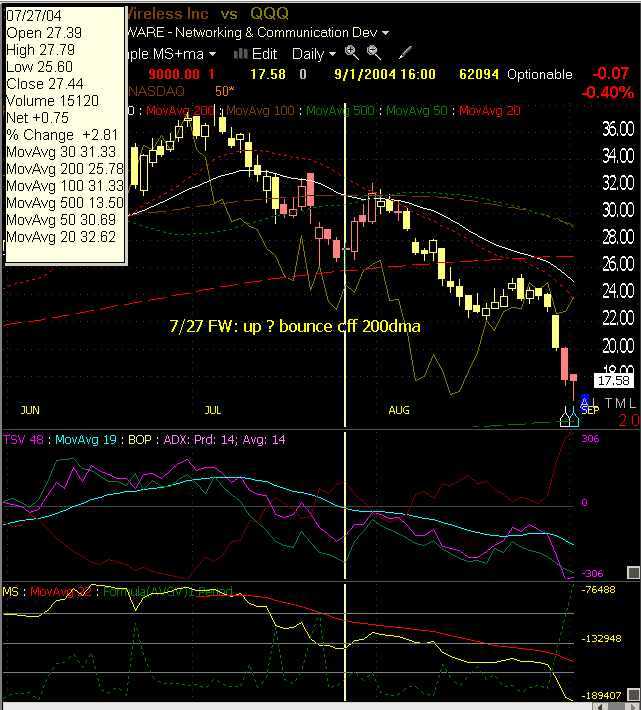This screenshot has height=710, width=641.
Task: Click the small square button in TSV pane
Action: tap(633, 573)
